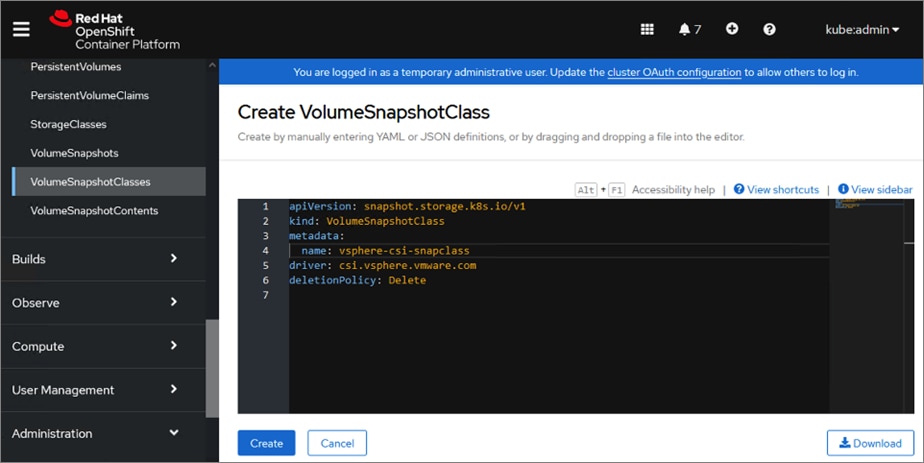Image resolution: width=924 pixels, height=463 pixels.
Task: Toggle the hamburger navigation menu
Action: click(21, 29)
